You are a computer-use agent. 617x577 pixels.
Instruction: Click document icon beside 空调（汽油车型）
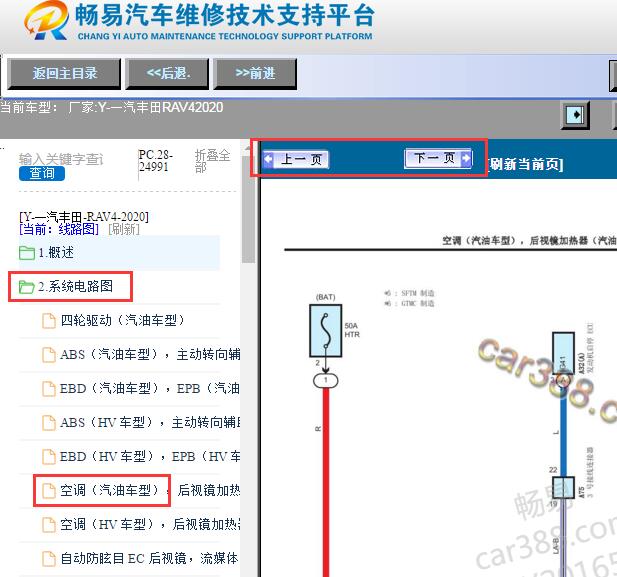tap(49, 491)
